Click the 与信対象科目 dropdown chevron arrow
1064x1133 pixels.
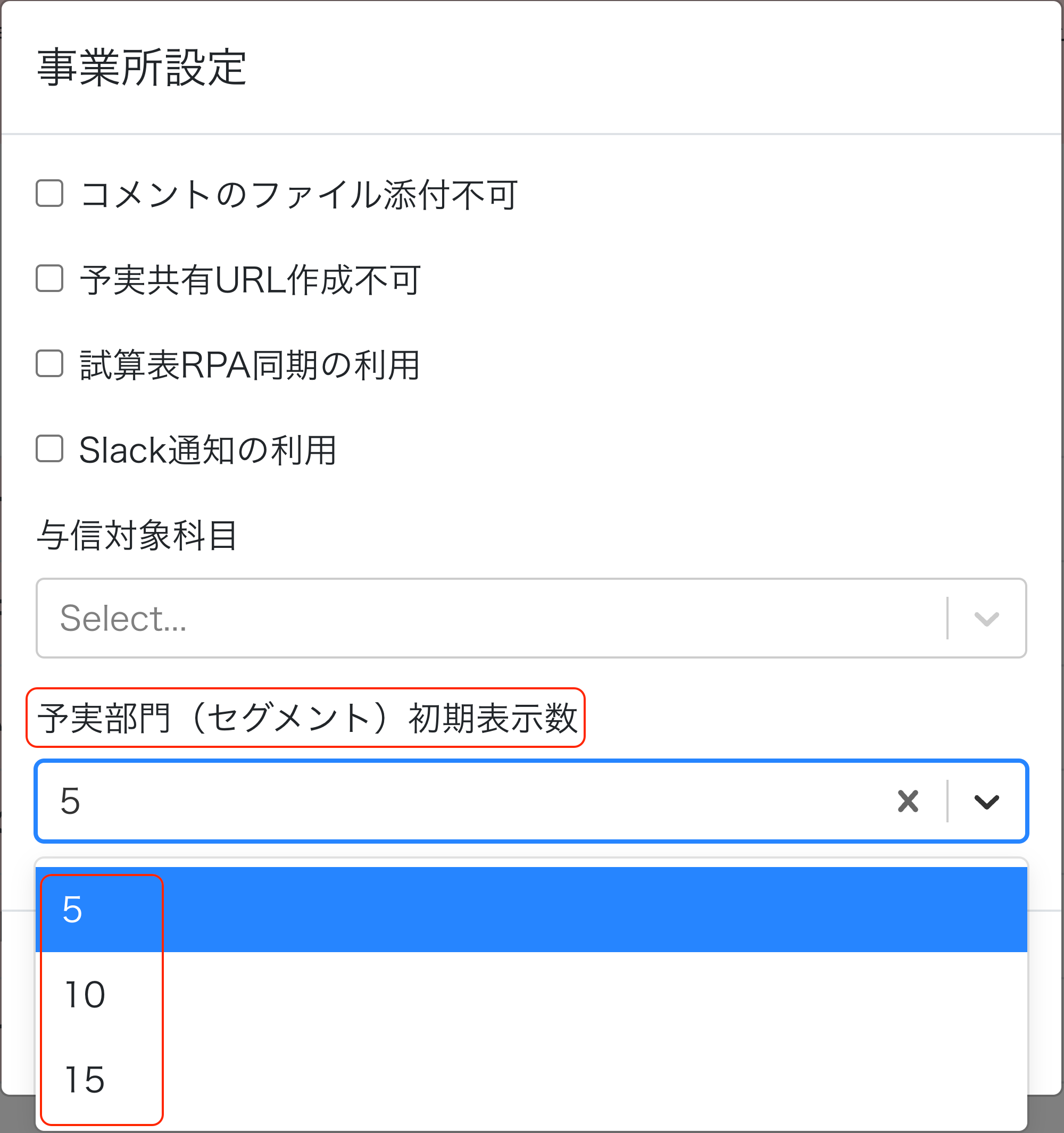coord(986,618)
